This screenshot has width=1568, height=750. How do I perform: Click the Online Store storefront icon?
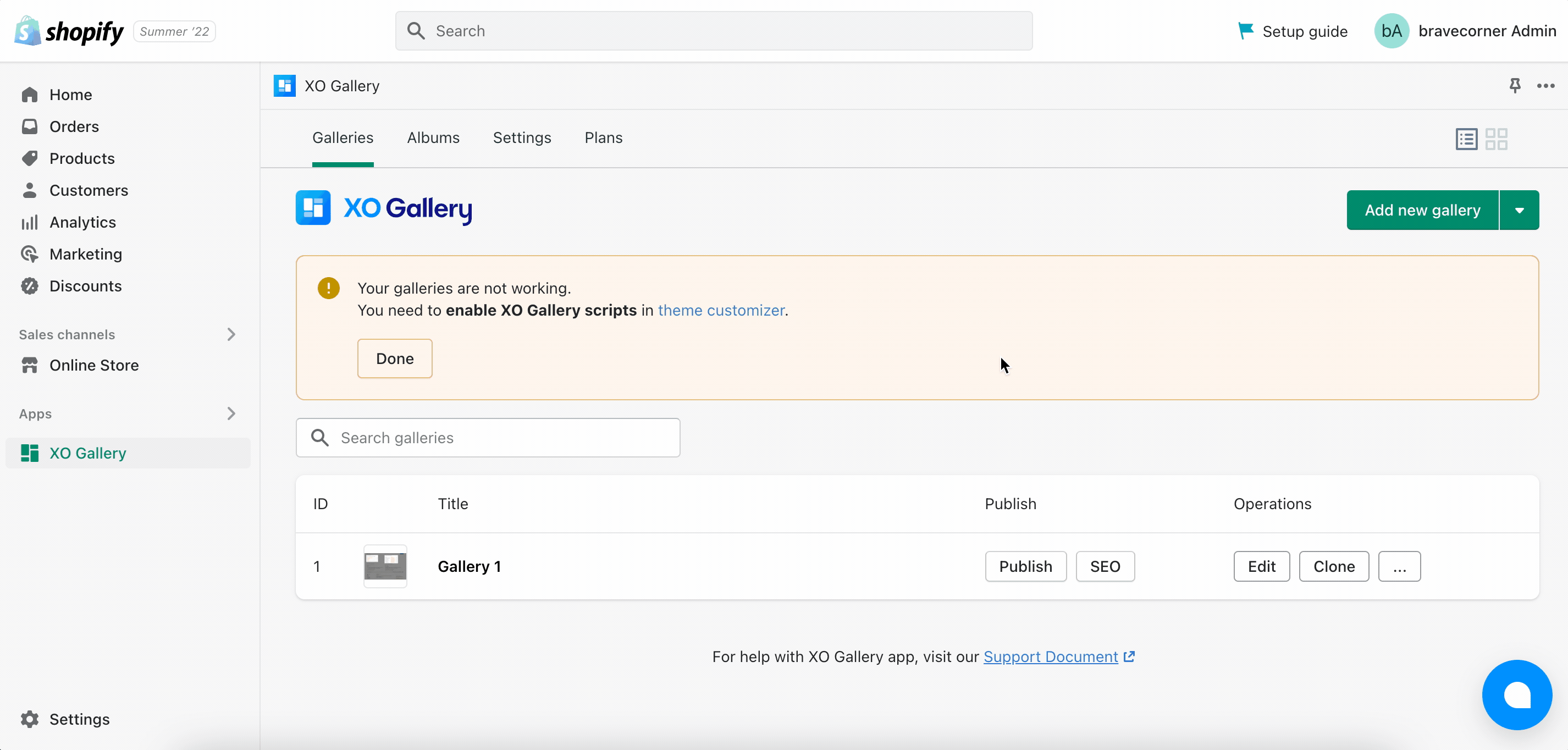pyautogui.click(x=29, y=365)
